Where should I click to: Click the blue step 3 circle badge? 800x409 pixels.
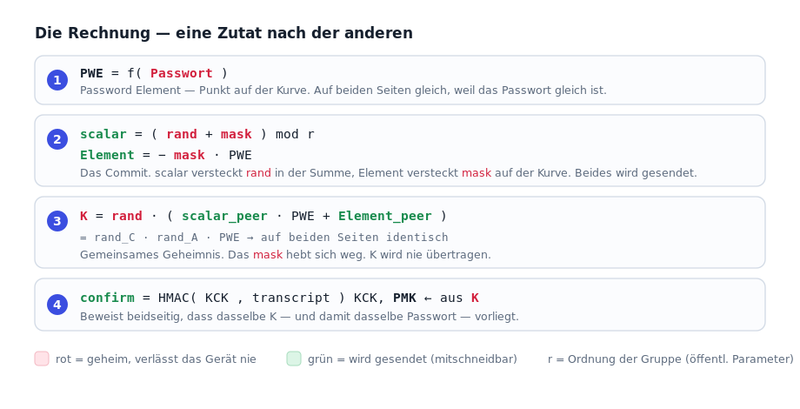pos(57,221)
